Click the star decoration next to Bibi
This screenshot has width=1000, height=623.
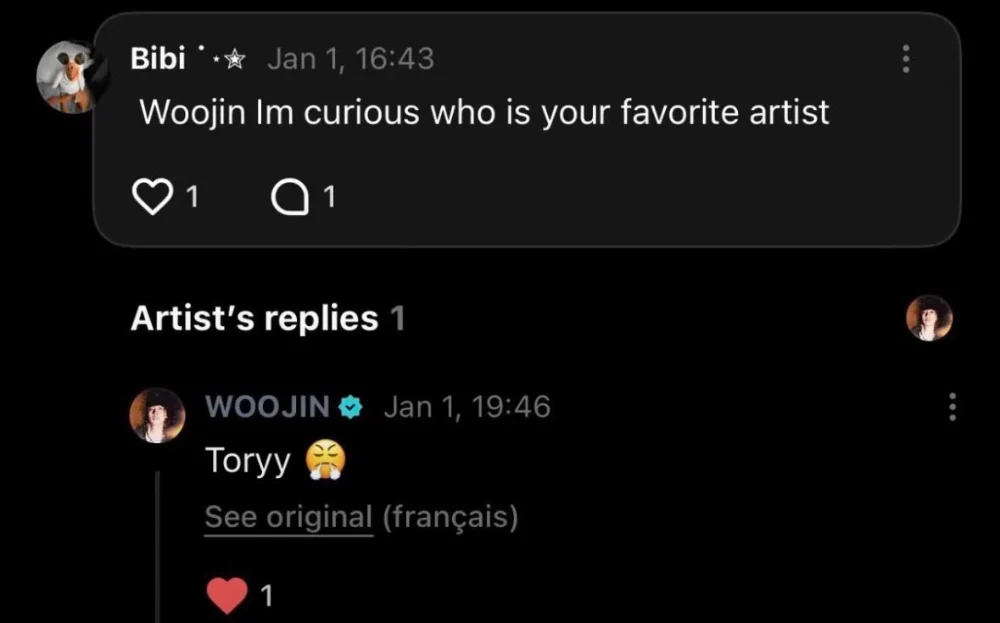coord(231,60)
